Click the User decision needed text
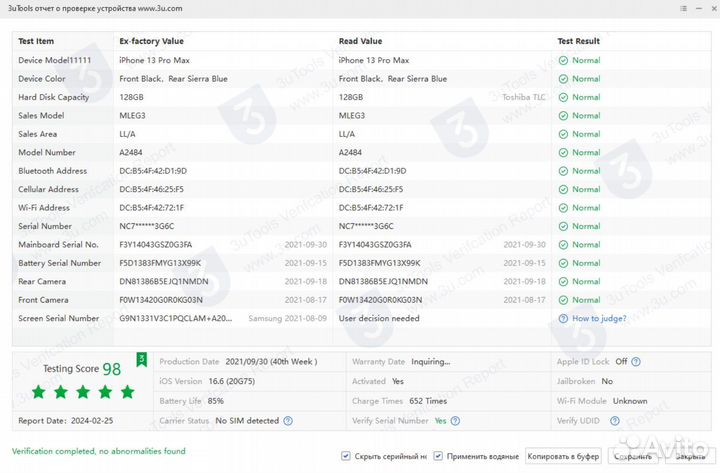Screen dimensions: 720x473 (379, 318)
